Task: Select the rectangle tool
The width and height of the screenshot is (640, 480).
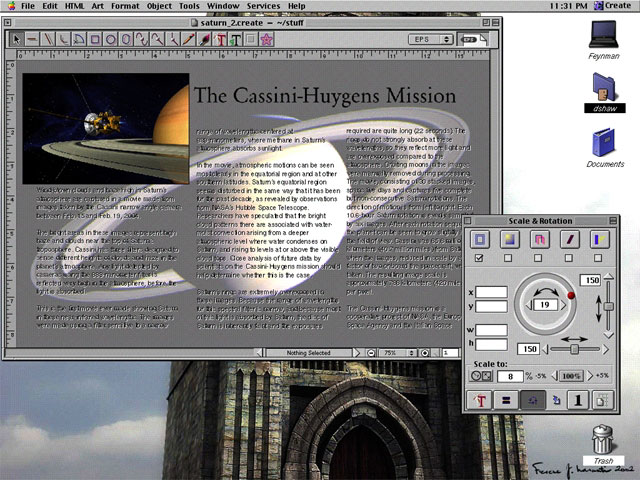Action: 95,40
